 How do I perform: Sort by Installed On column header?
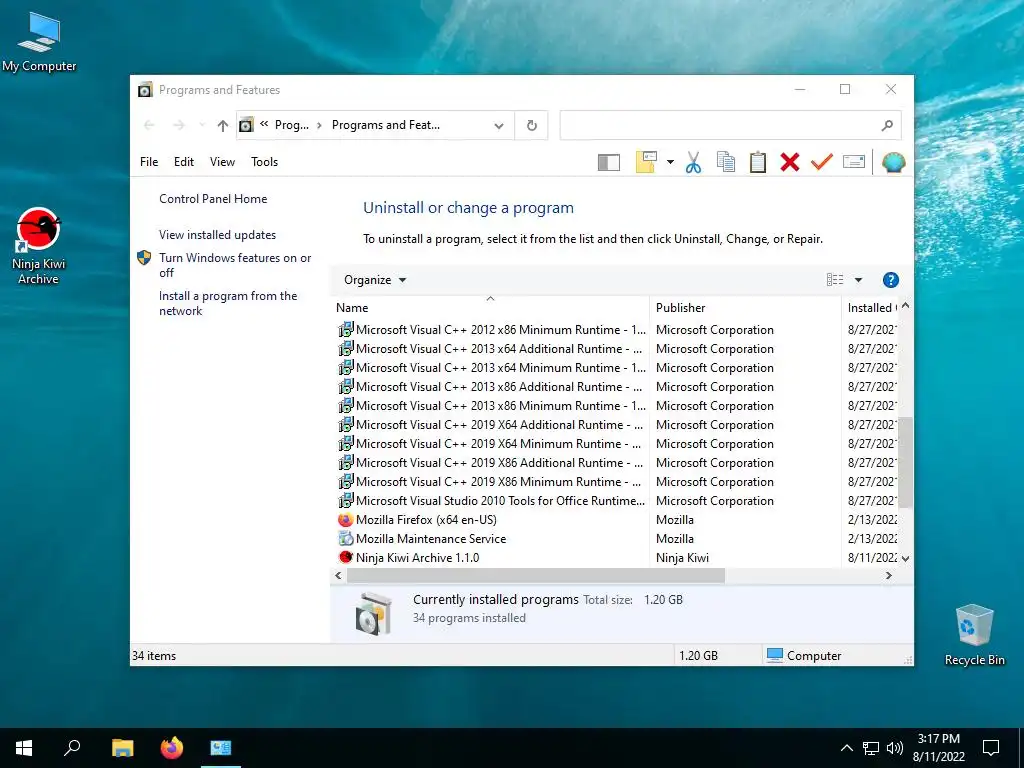coord(871,308)
